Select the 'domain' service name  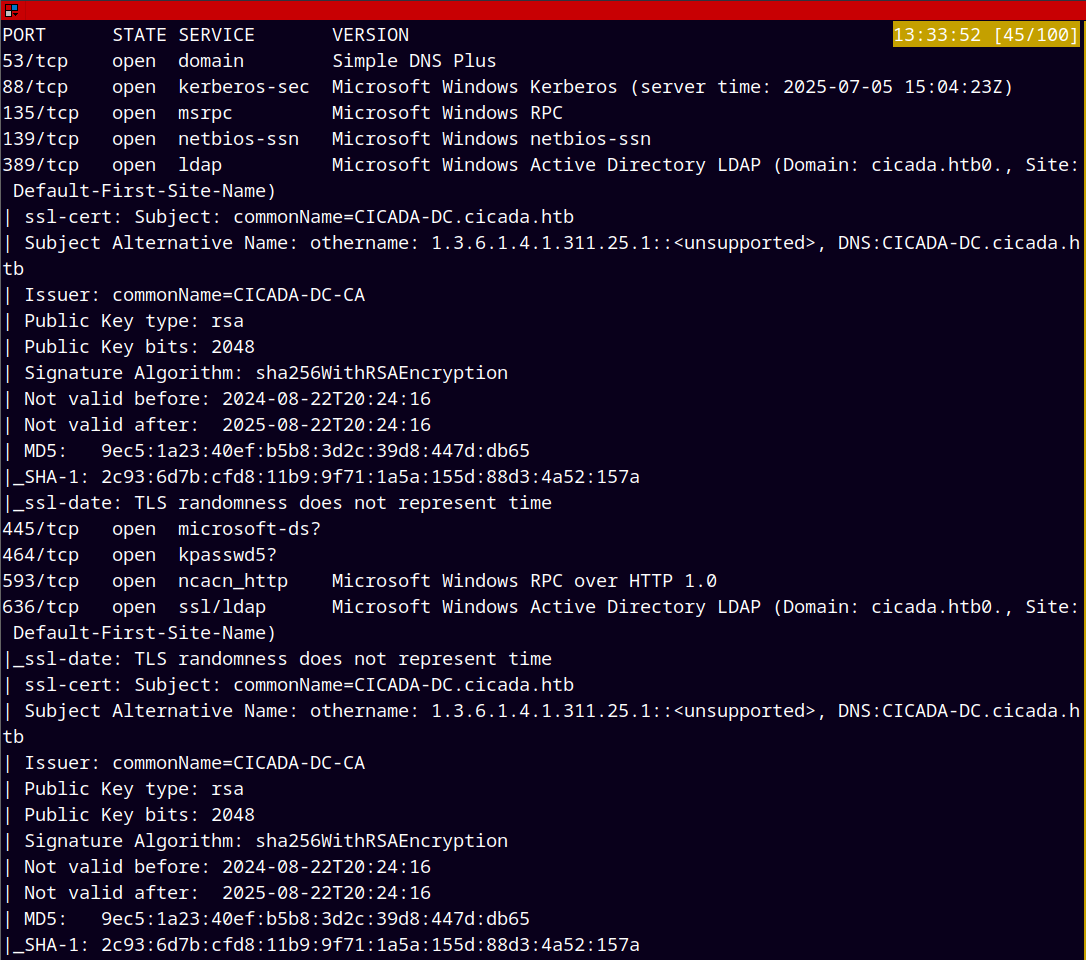click(211, 61)
